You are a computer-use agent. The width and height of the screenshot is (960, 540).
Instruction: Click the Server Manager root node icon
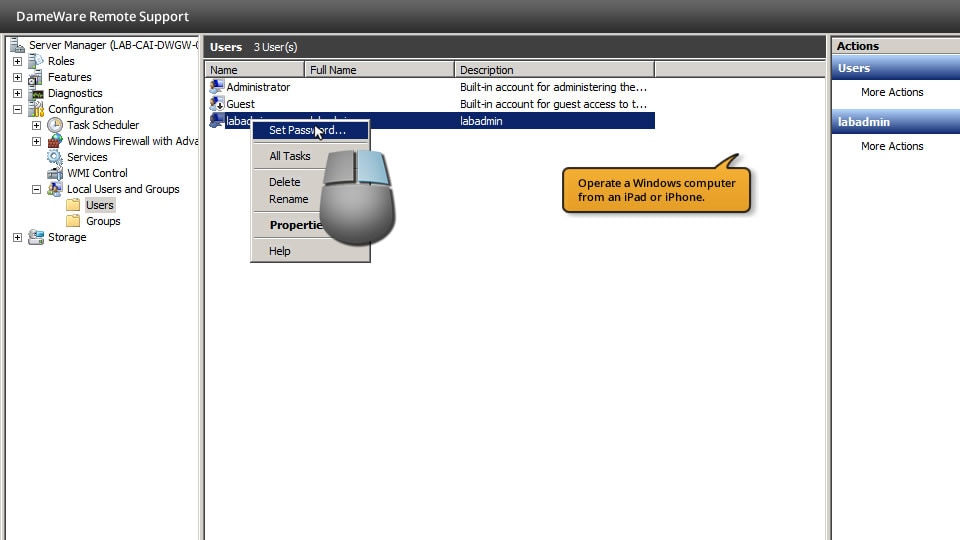coord(17,45)
